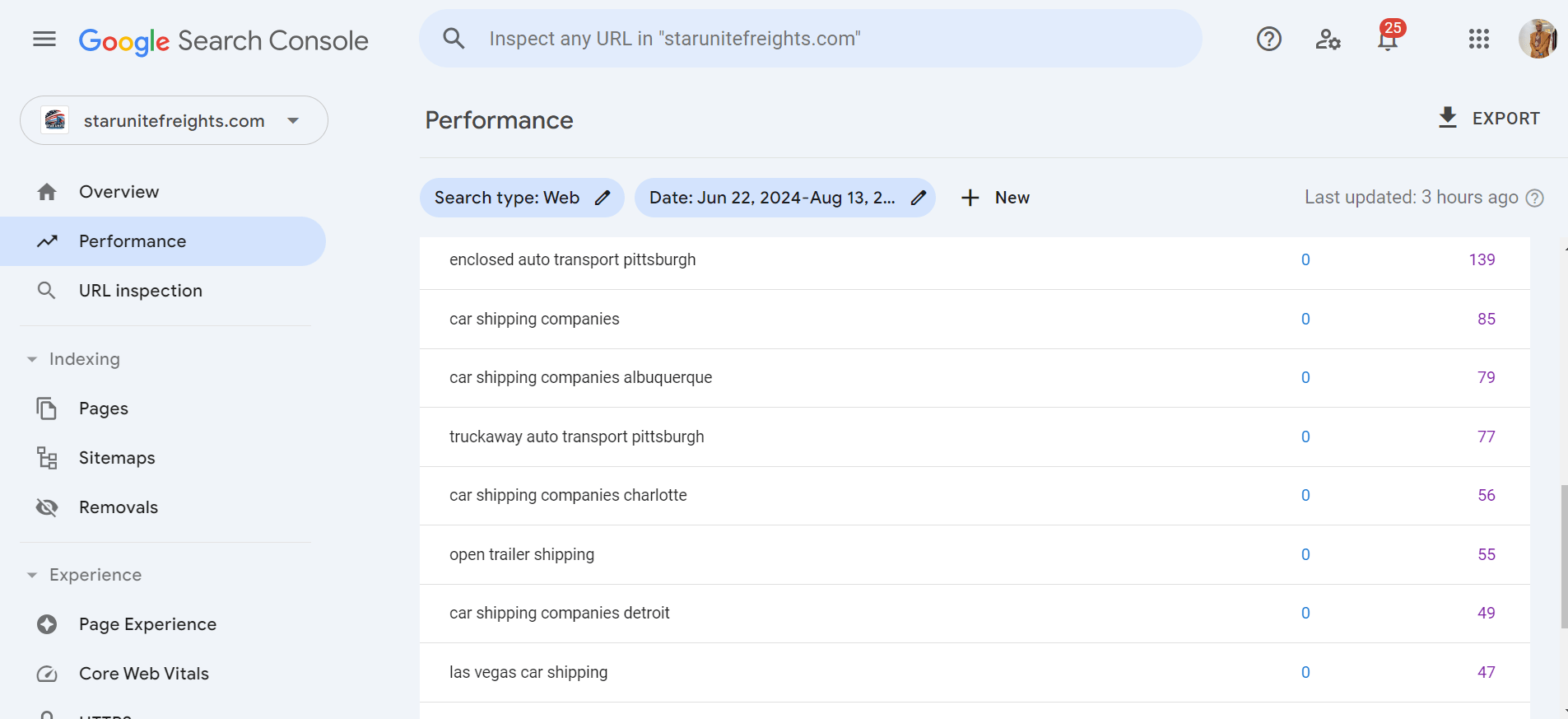Open Sitemaps in sidebar
The width and height of the screenshot is (1568, 719).
coord(163,458)
